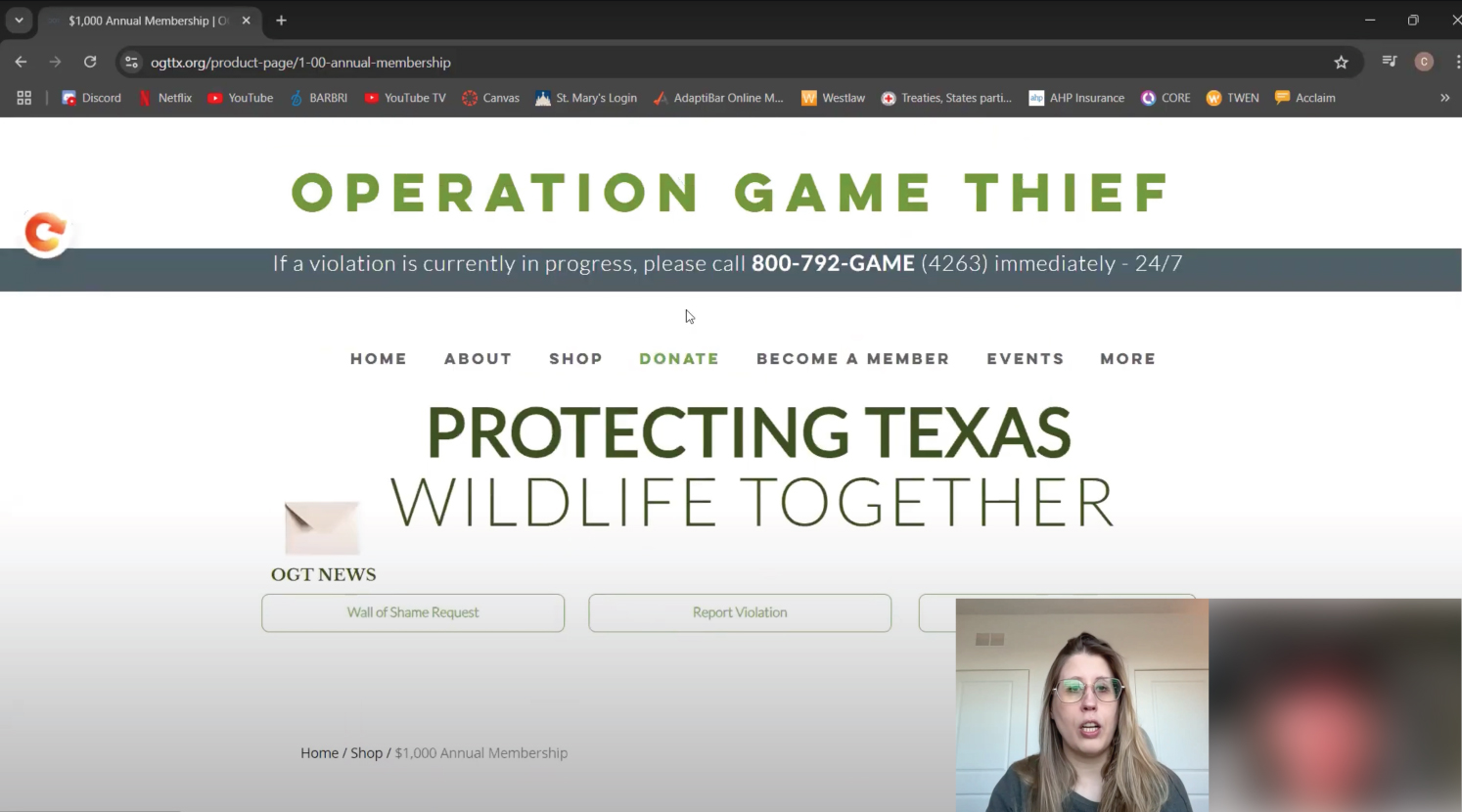The height and width of the screenshot is (812, 1462).
Task: Reload the page with the refresh icon
Action: tap(90, 62)
